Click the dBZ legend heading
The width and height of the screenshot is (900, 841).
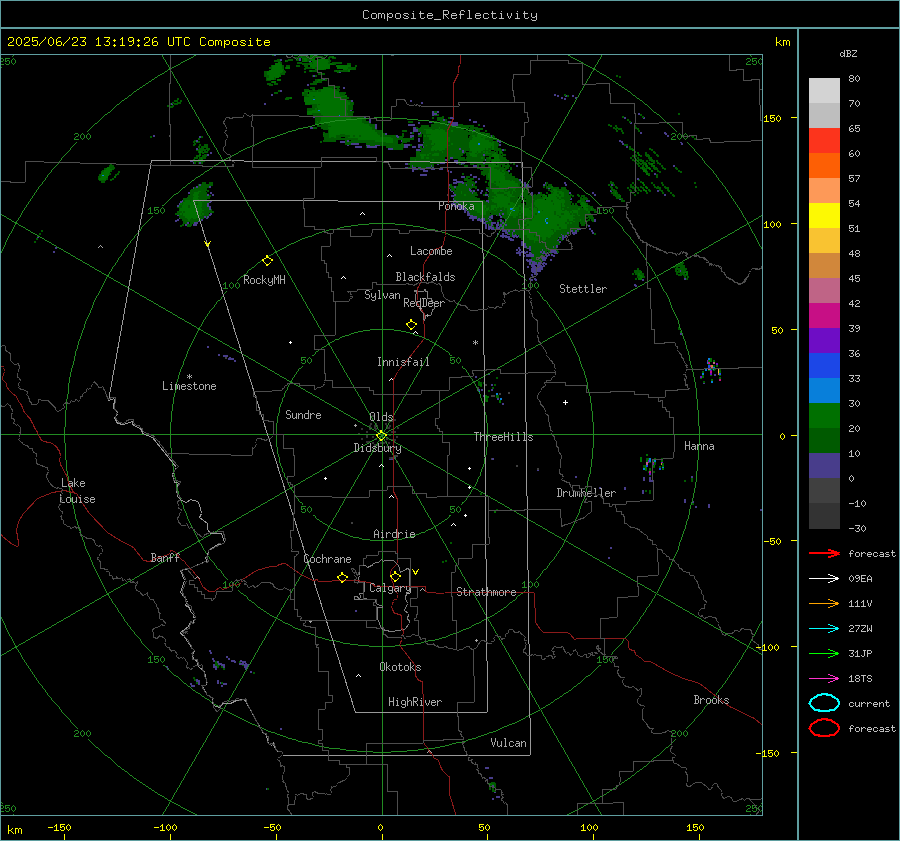[x=848, y=53]
